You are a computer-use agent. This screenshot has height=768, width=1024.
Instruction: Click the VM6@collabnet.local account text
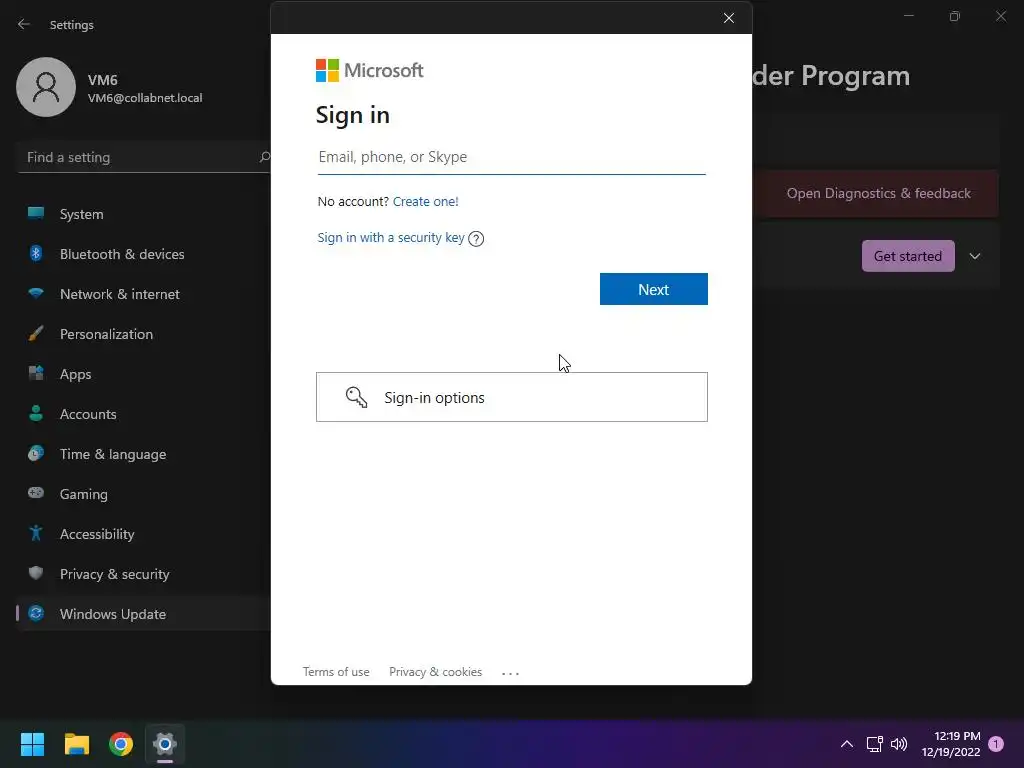145,98
